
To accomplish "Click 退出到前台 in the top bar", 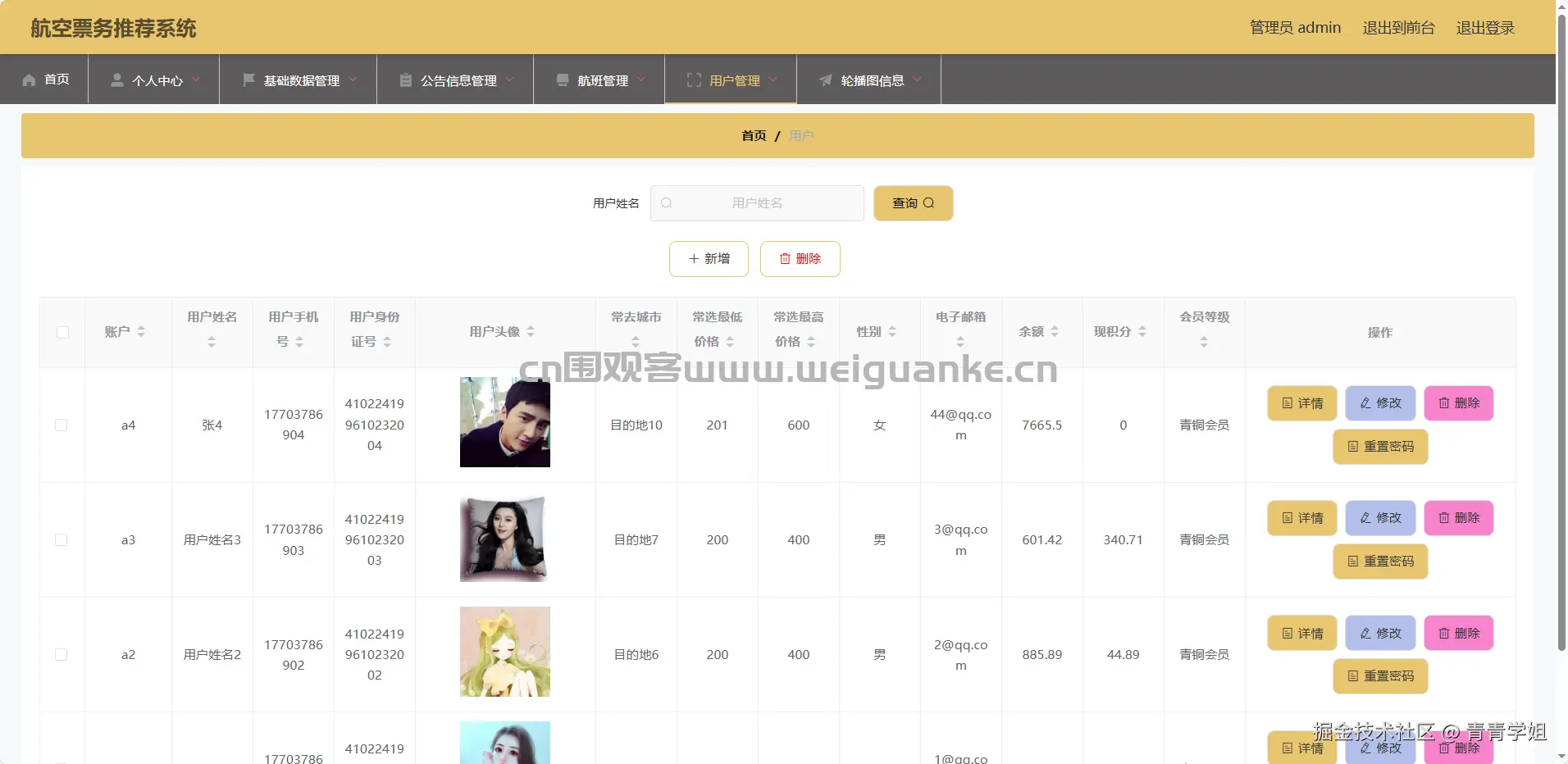I will (1398, 28).
